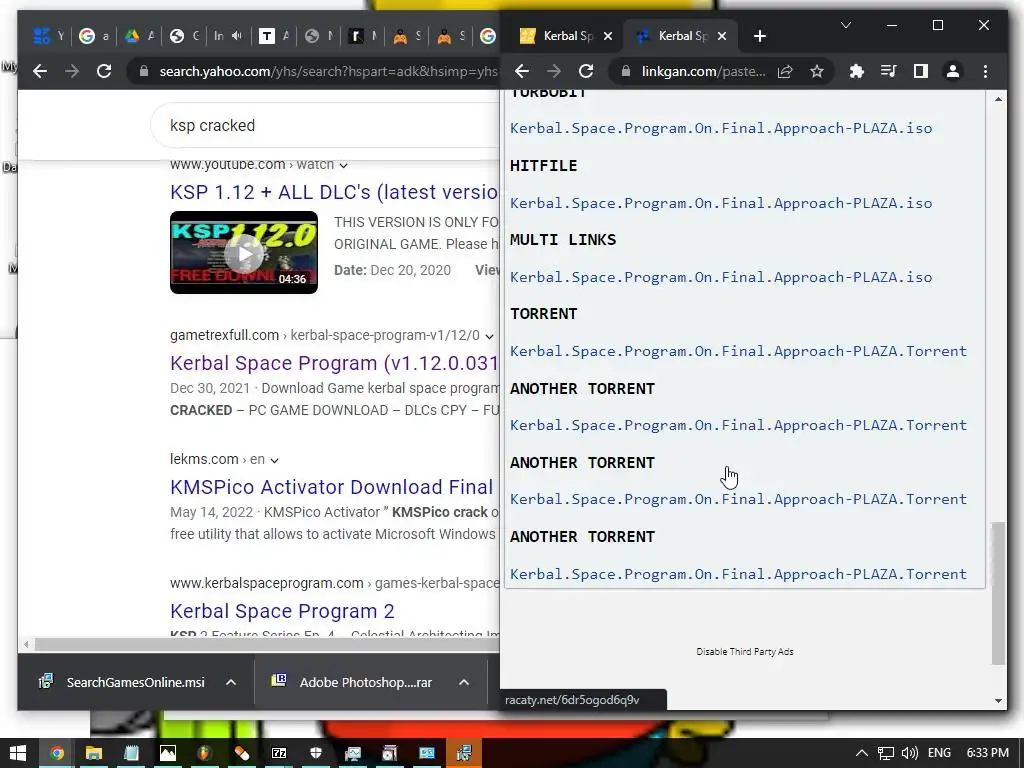Open File Explorer from the taskbar
Image resolution: width=1024 pixels, height=768 pixels.
pyautogui.click(x=93, y=753)
